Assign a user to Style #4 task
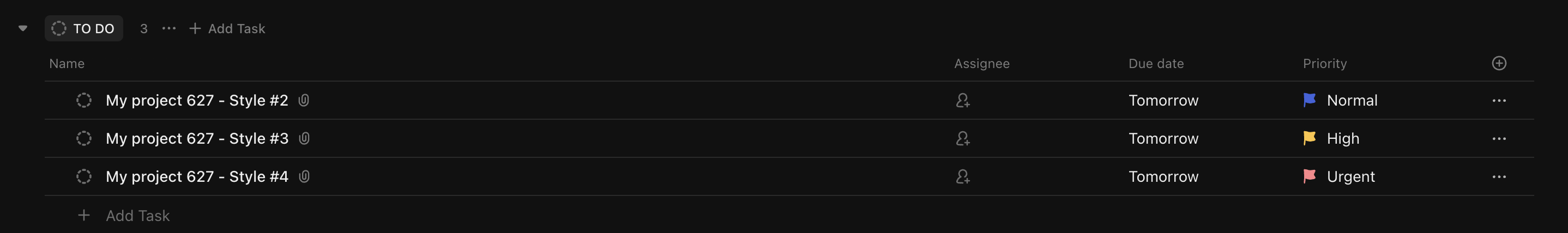This screenshot has height=233, width=1568. 962,176
